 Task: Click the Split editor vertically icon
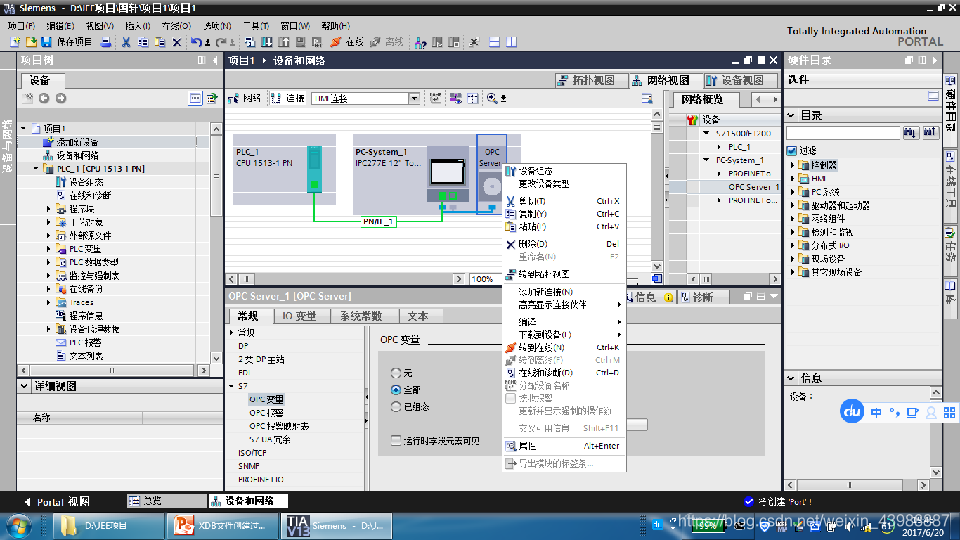coord(511,42)
